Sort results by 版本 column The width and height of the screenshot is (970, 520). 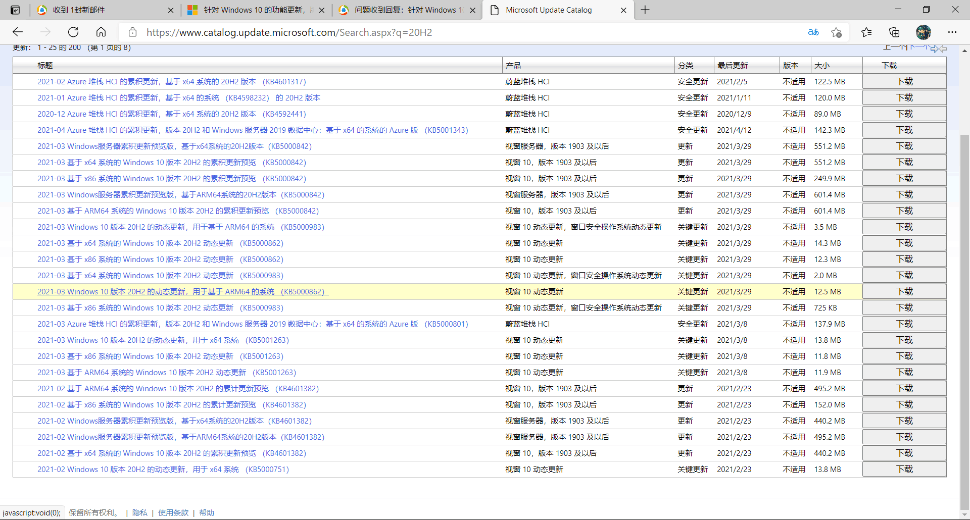pos(790,65)
